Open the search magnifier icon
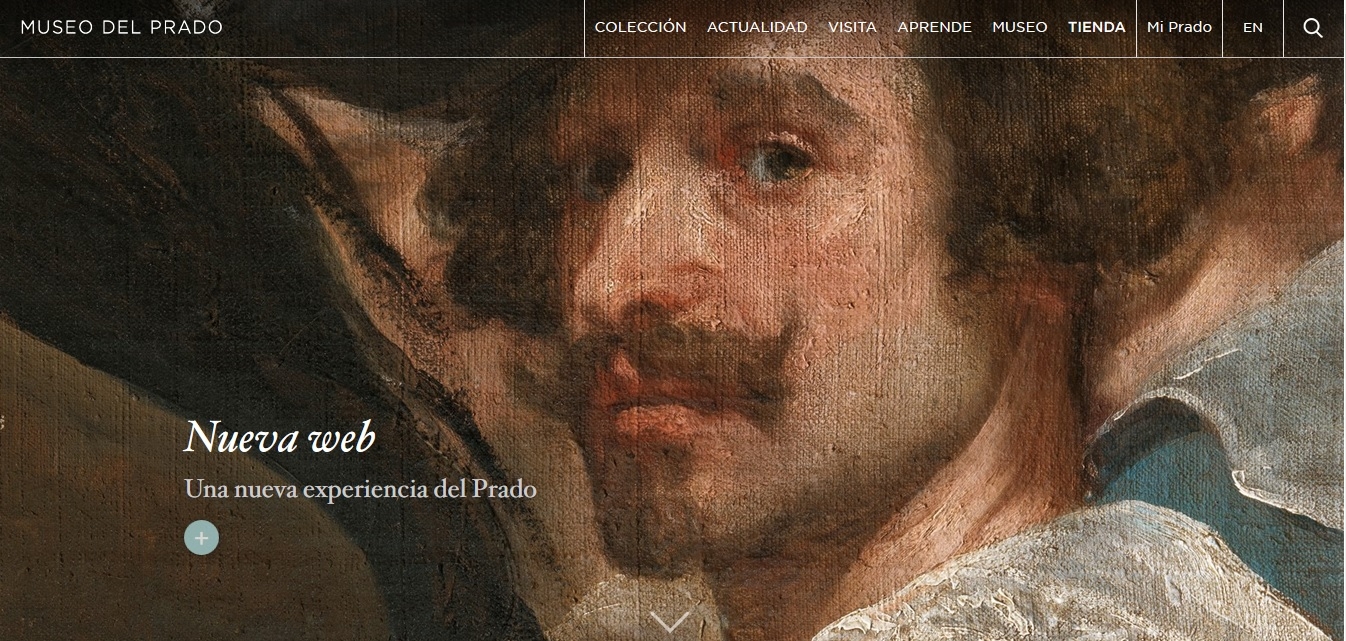This screenshot has width=1346, height=641. pyautogui.click(x=1313, y=28)
